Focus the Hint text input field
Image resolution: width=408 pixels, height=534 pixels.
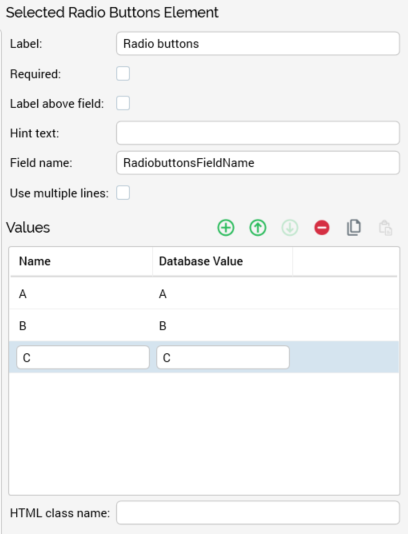tap(258, 133)
